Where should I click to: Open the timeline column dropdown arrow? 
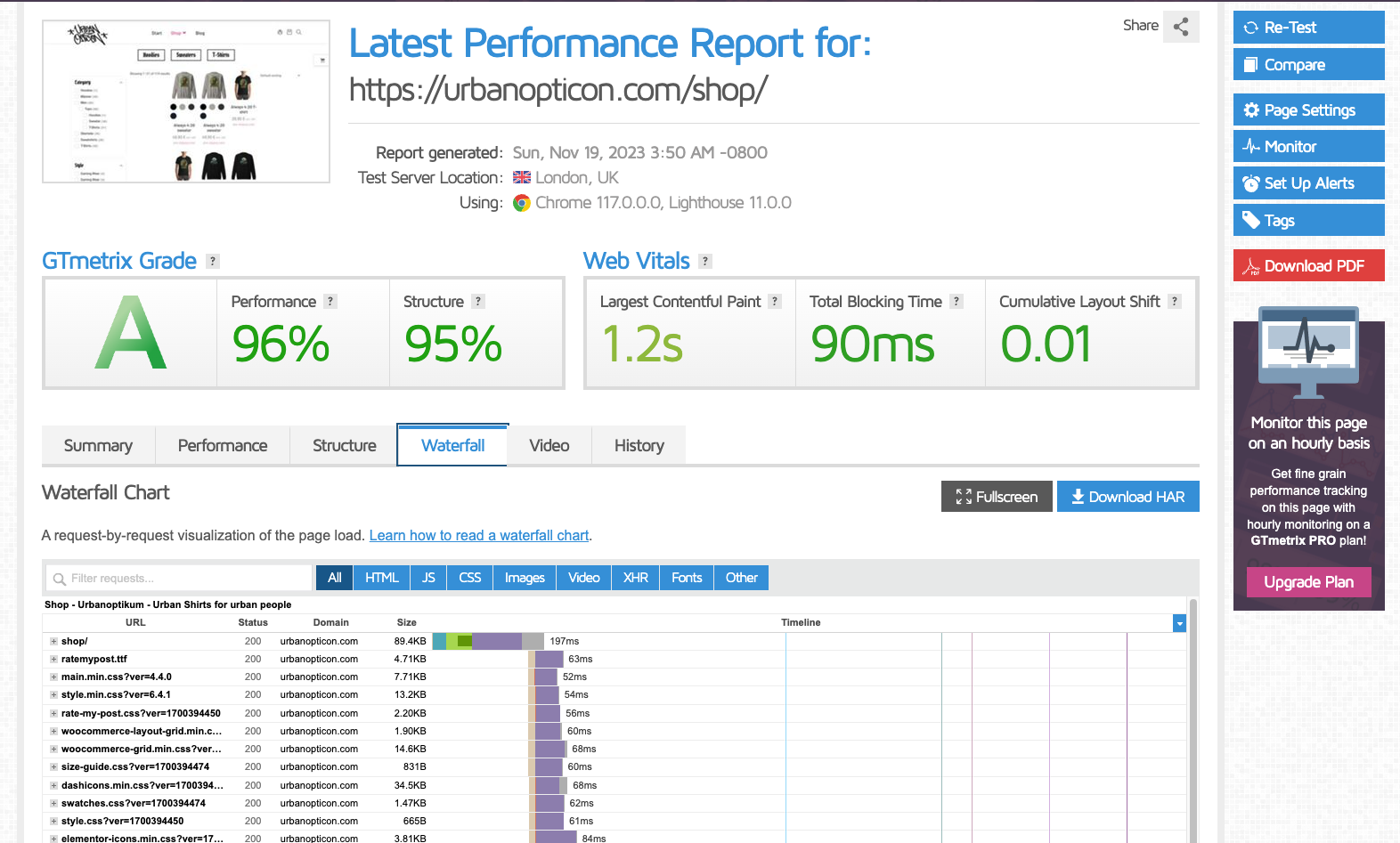[1179, 623]
